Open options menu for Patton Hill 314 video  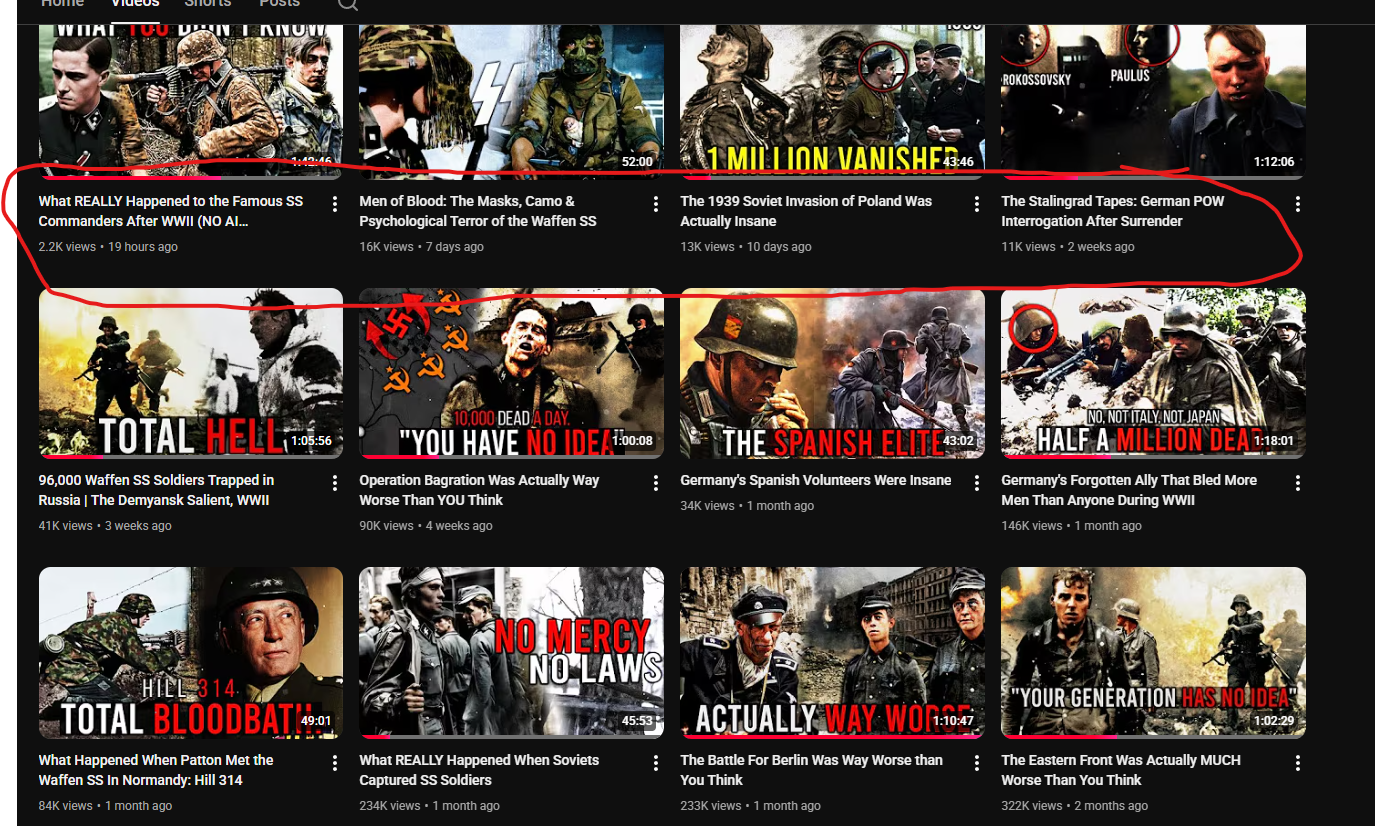tap(335, 763)
